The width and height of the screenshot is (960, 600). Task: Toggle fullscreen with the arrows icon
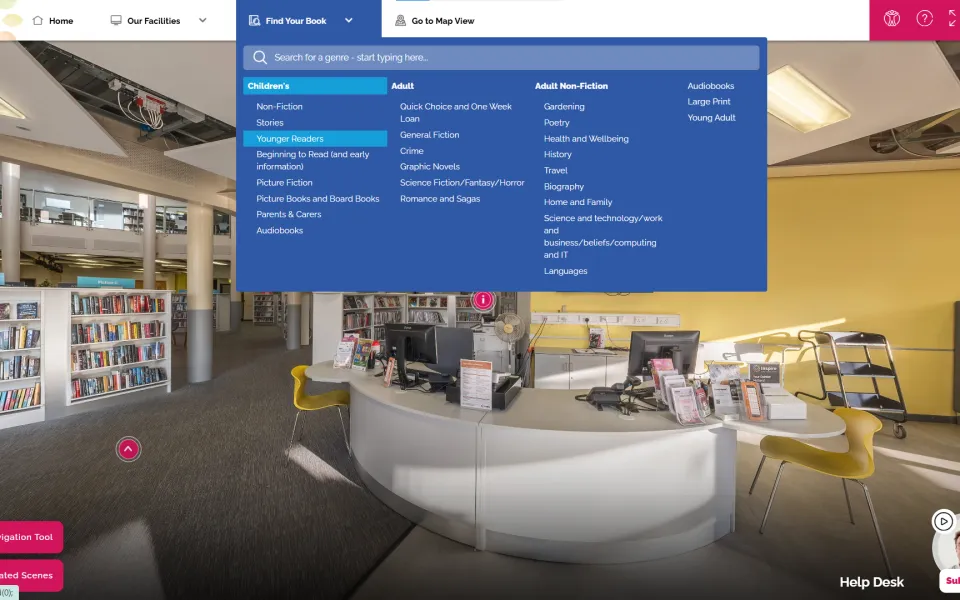952,19
